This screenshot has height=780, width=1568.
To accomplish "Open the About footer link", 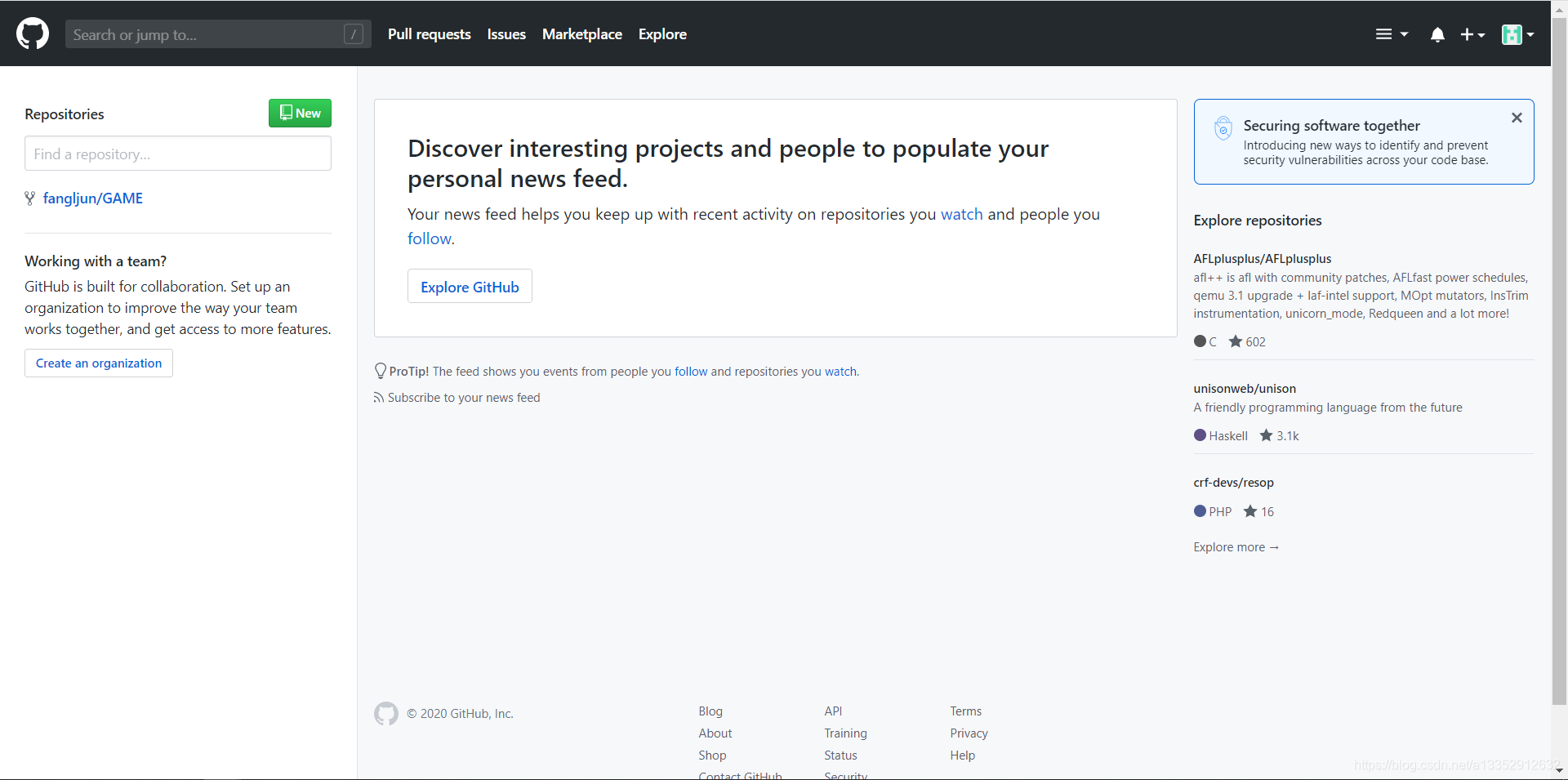I will point(715,733).
